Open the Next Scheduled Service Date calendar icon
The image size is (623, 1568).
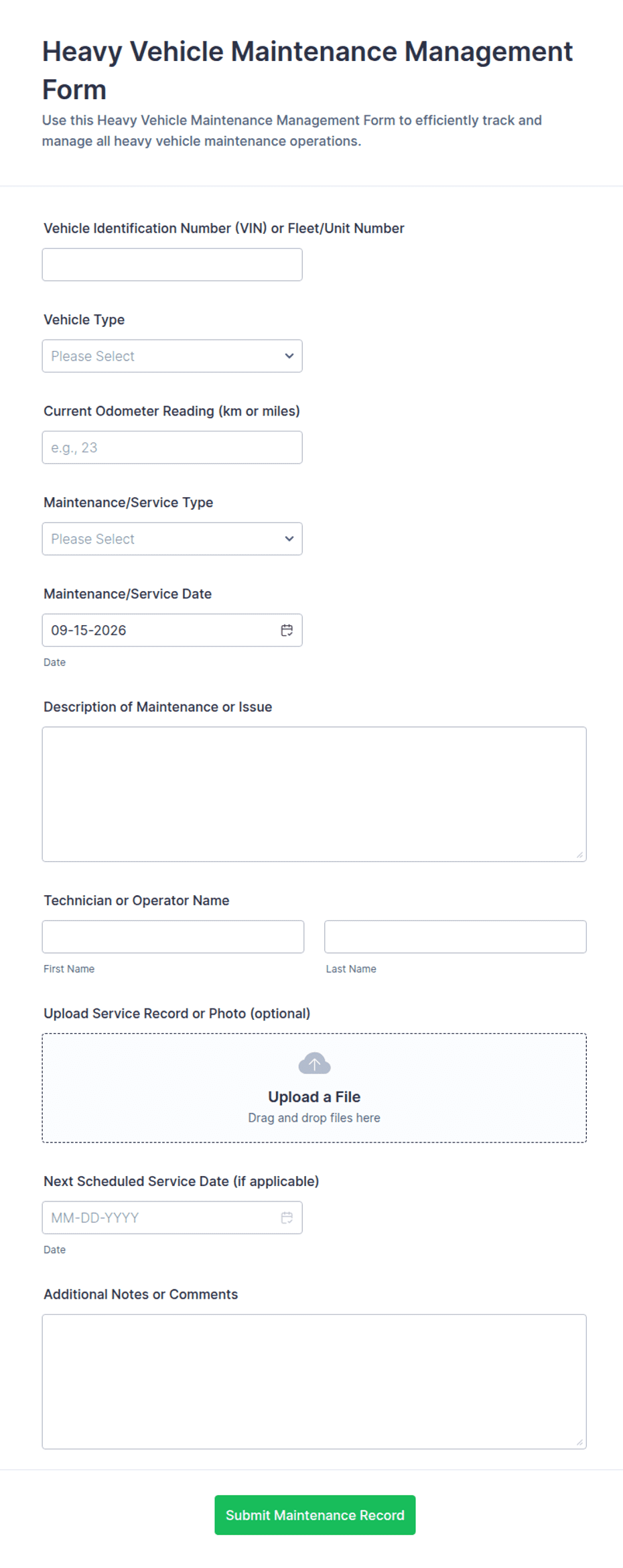287,1218
